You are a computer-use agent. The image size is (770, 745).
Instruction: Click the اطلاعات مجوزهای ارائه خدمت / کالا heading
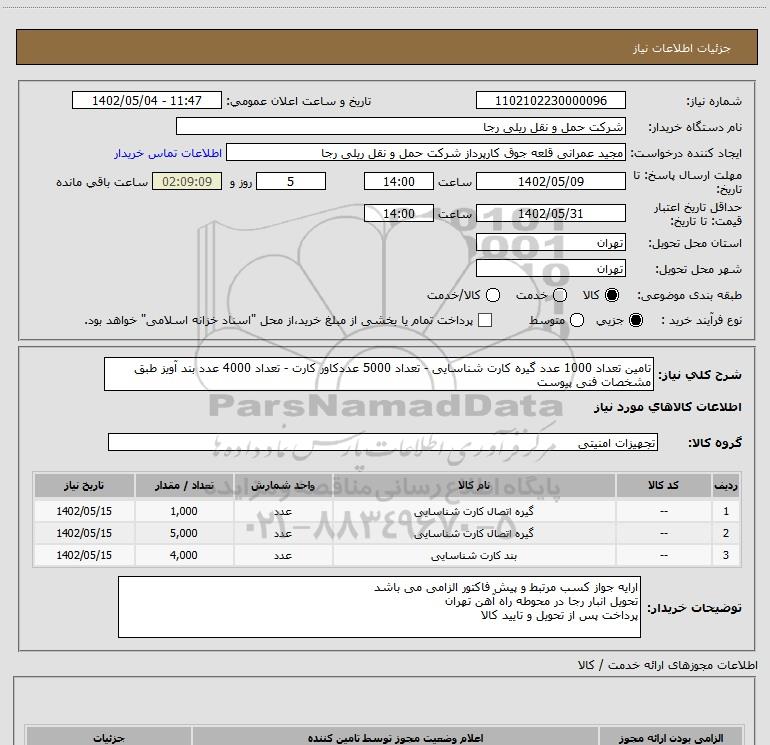tap(668, 665)
